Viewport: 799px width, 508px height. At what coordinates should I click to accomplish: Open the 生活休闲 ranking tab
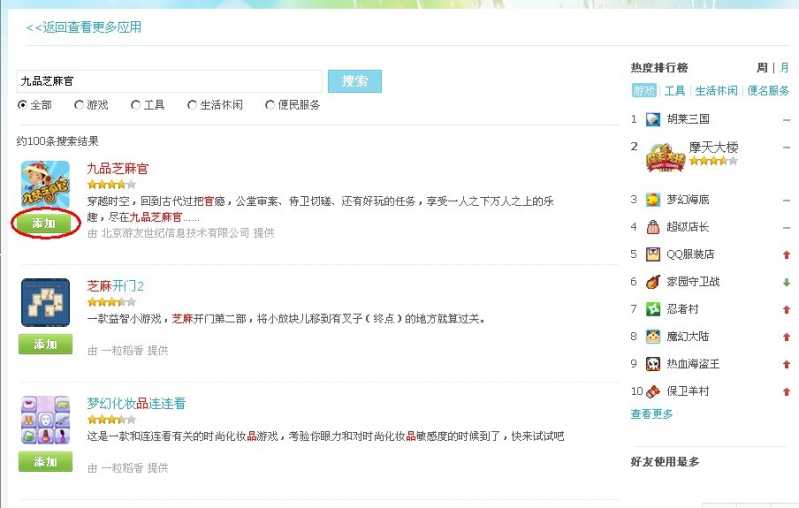[716, 91]
